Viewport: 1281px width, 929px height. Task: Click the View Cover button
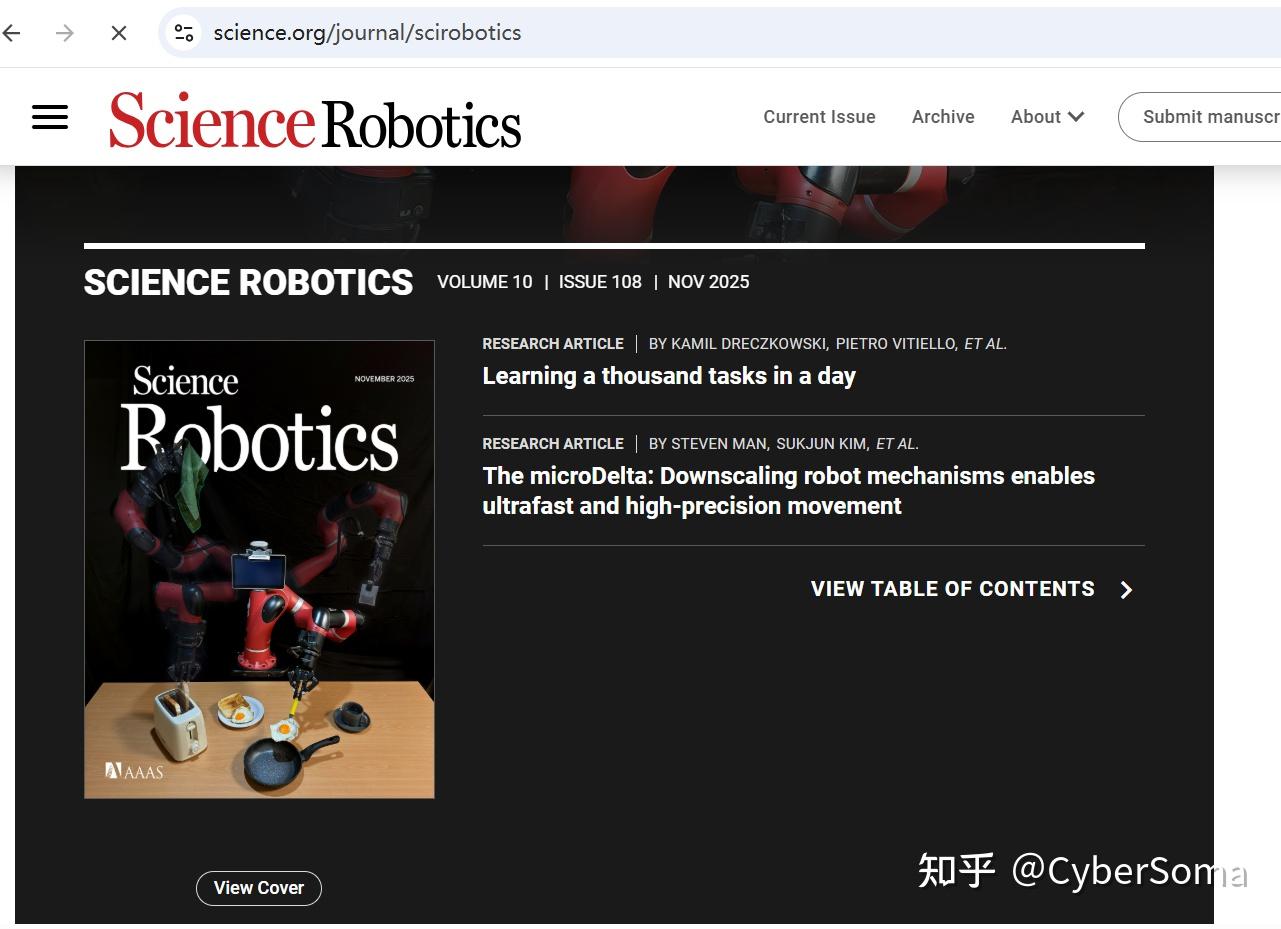(258, 888)
